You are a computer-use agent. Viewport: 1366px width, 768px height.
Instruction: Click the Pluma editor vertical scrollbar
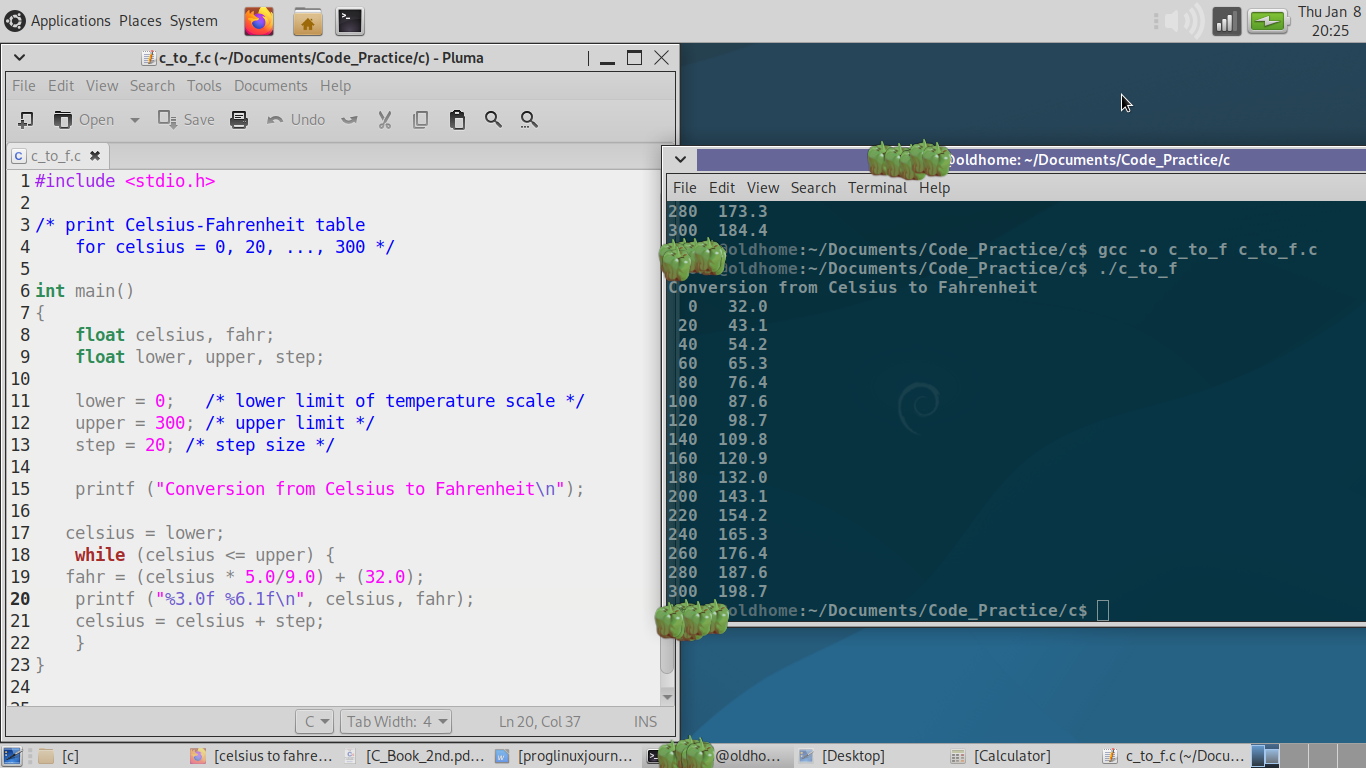[668, 436]
